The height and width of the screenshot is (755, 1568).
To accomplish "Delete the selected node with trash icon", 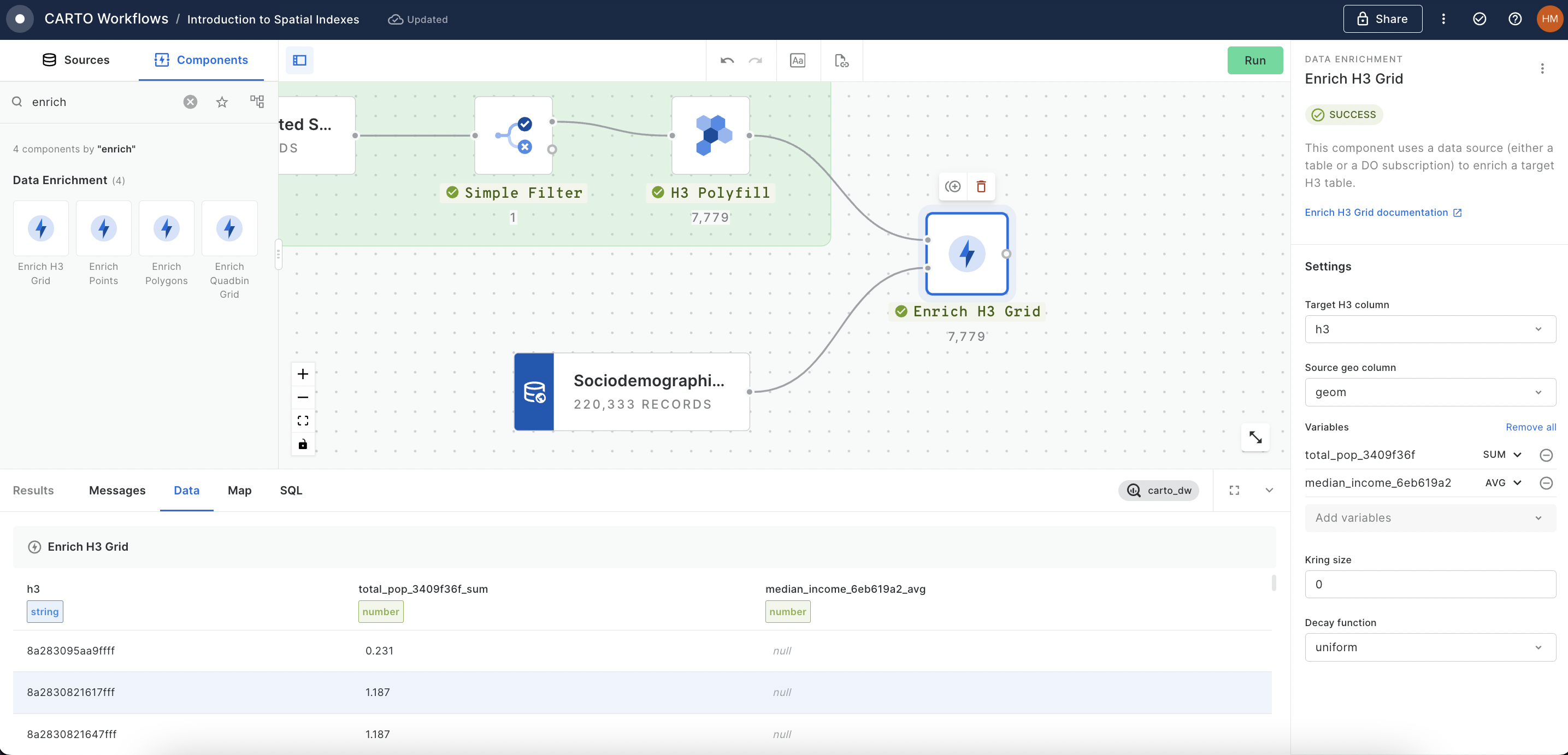I will 981,186.
